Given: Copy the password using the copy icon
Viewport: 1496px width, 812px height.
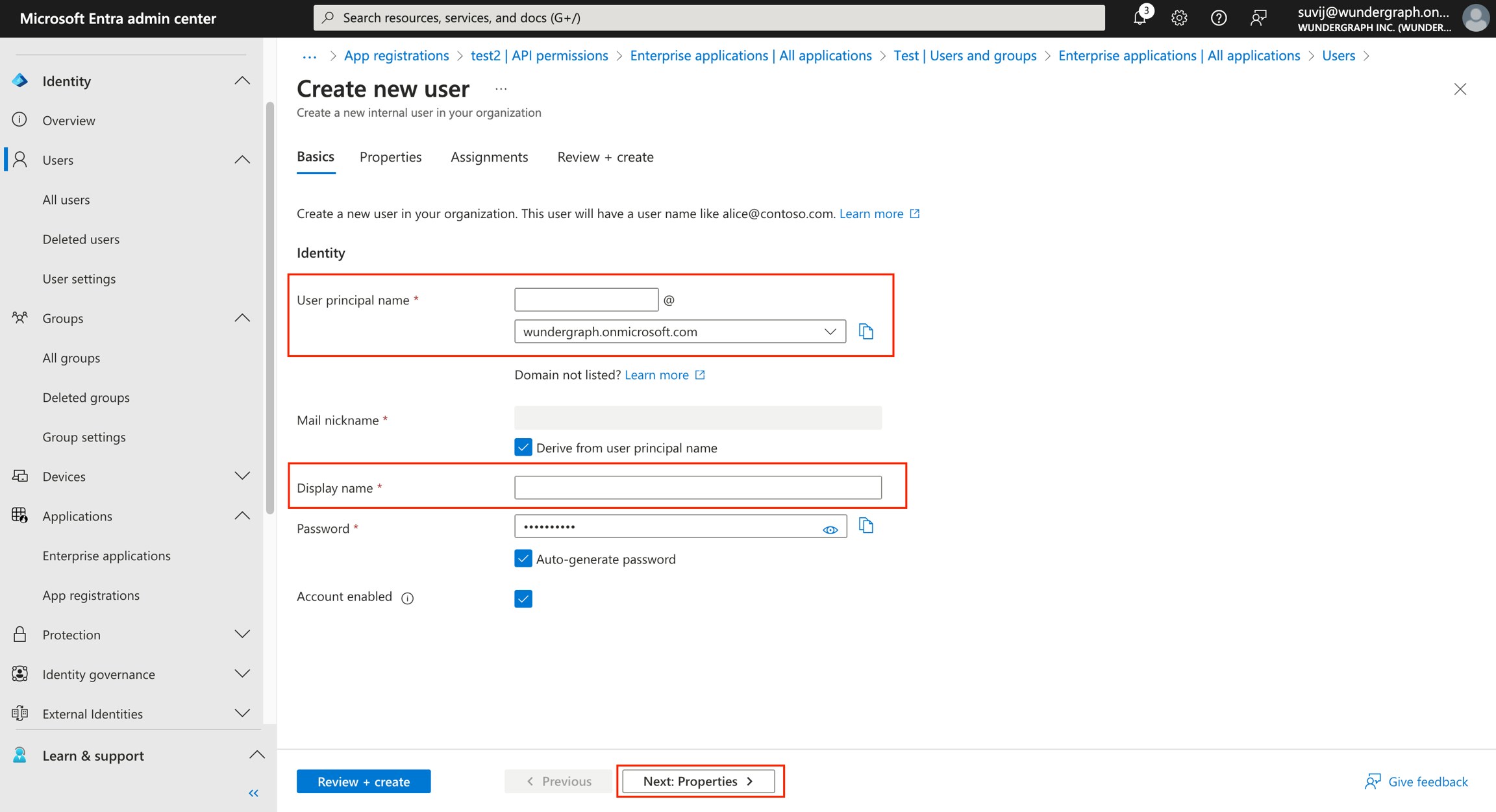Looking at the screenshot, I should click(866, 526).
